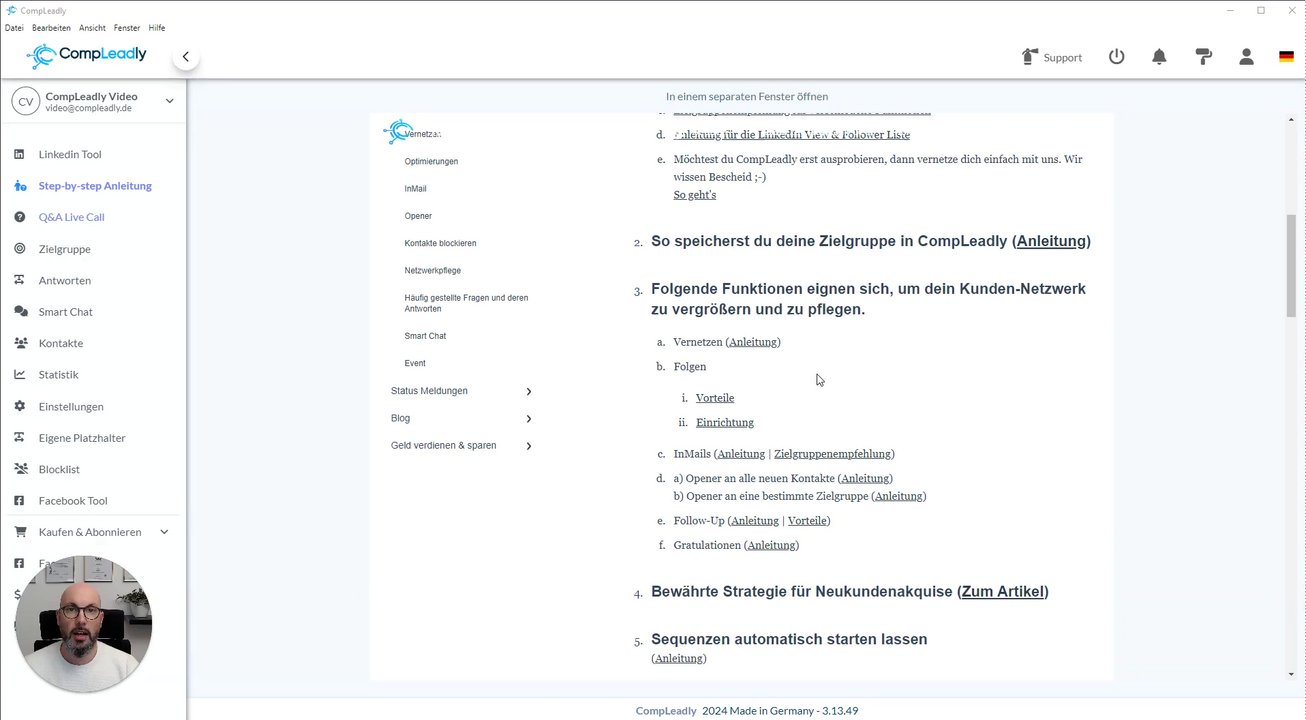Click the CV avatar circle
Screen dimensions: 1306x720
pos(25,101)
